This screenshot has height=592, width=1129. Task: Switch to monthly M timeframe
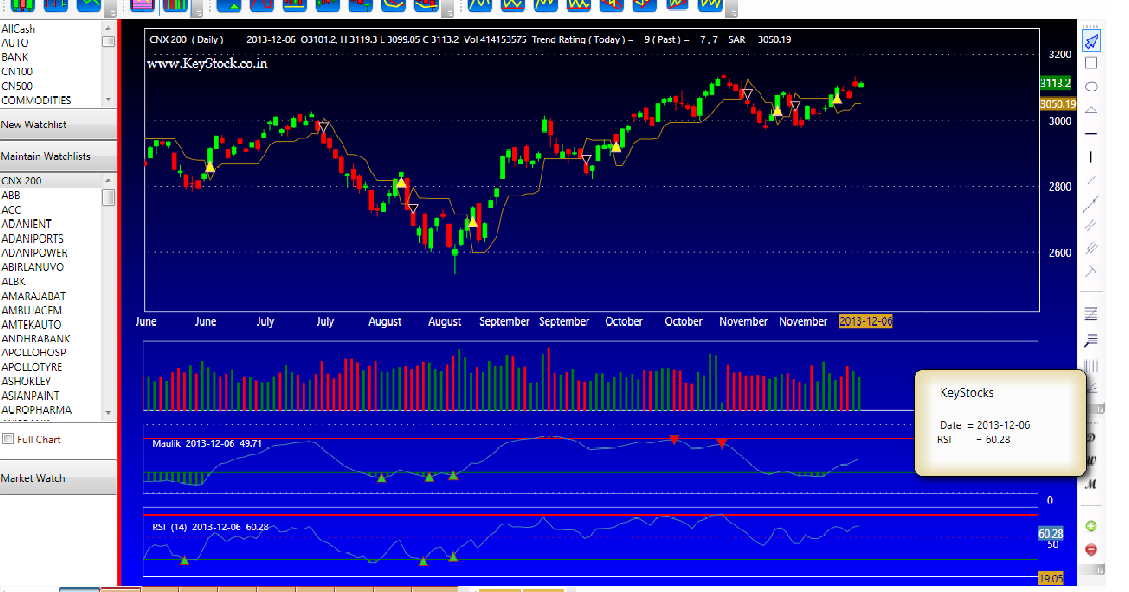1091,484
